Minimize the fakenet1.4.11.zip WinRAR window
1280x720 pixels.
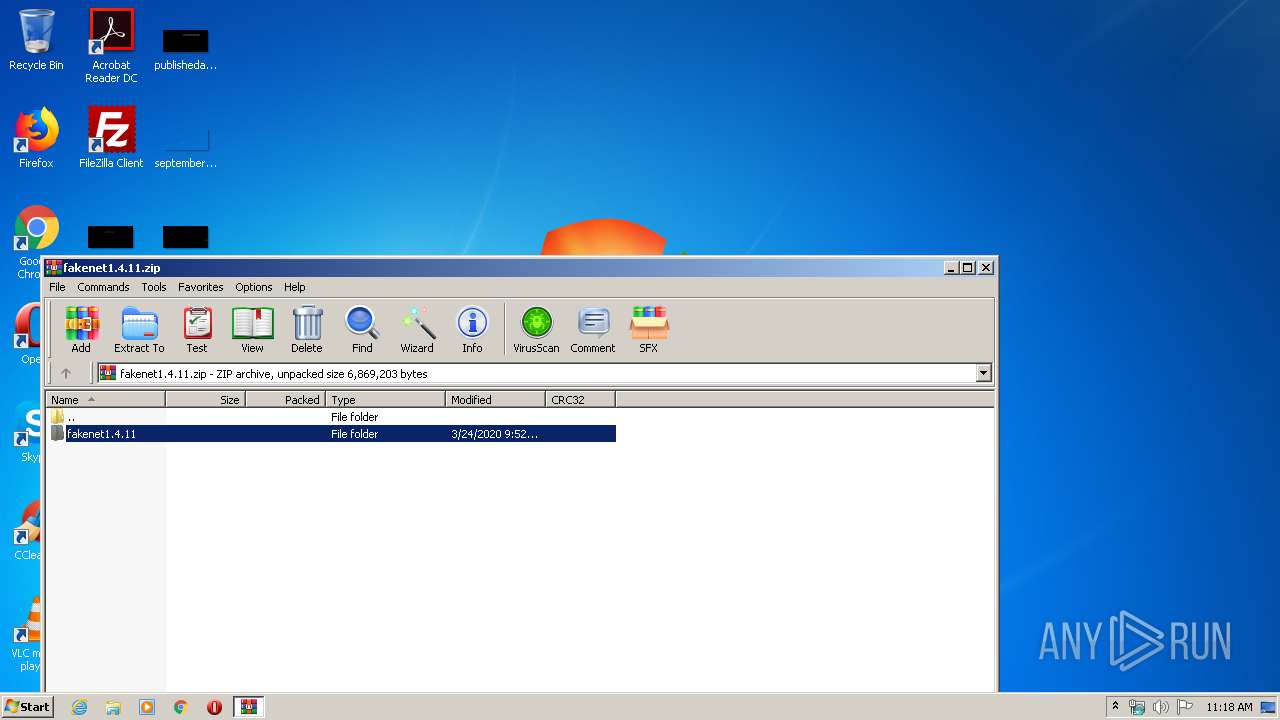(x=951, y=267)
